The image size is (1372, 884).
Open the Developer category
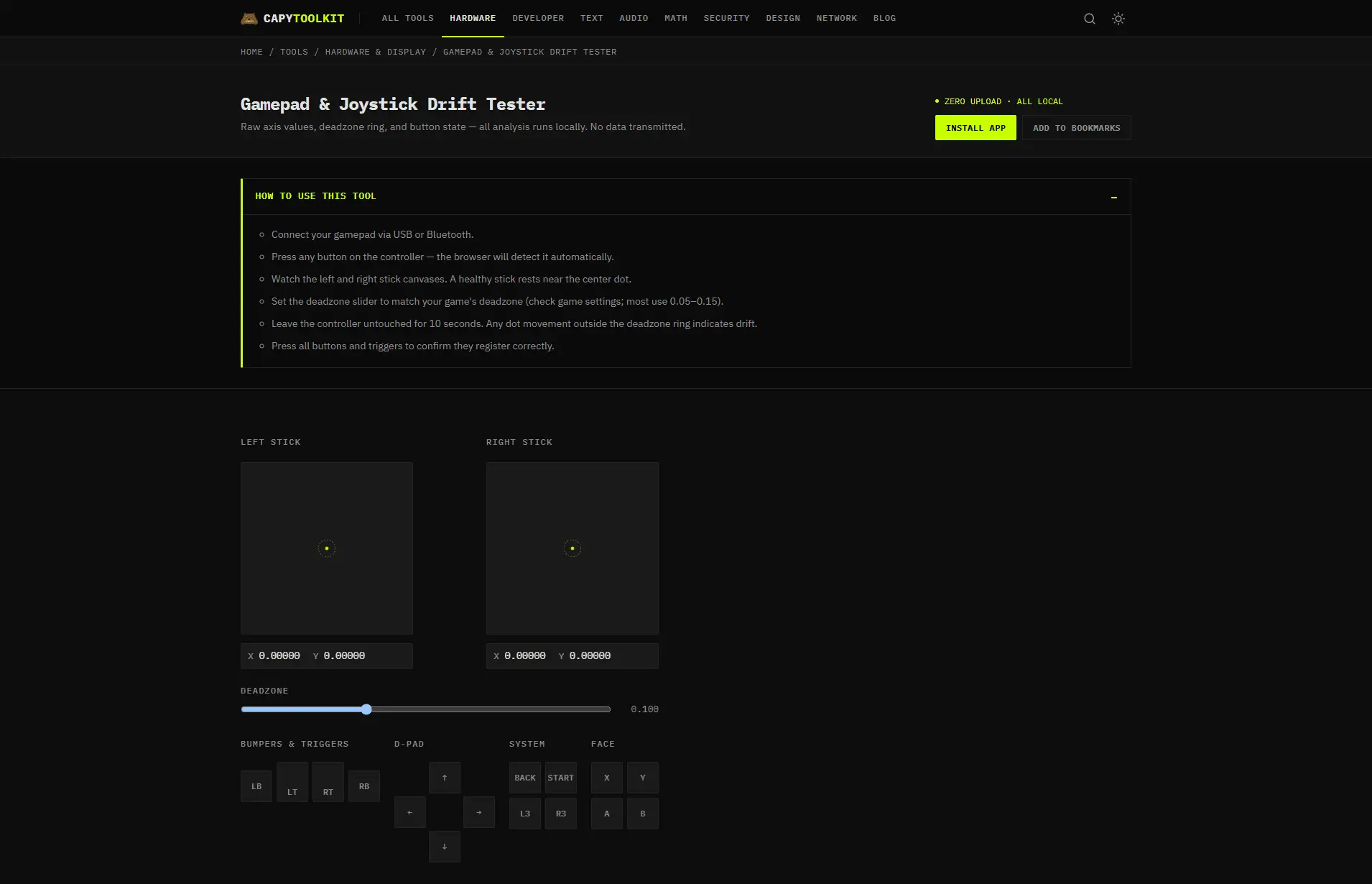click(x=538, y=18)
